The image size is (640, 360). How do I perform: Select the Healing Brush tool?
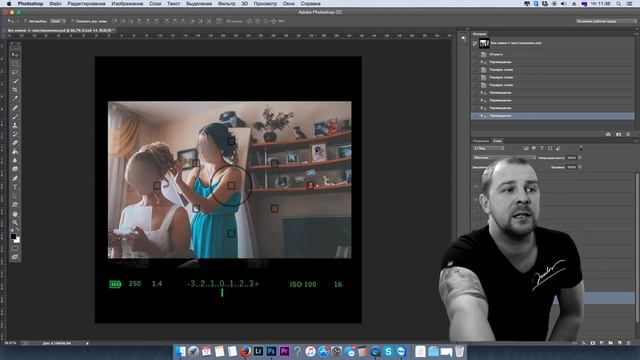[15, 108]
